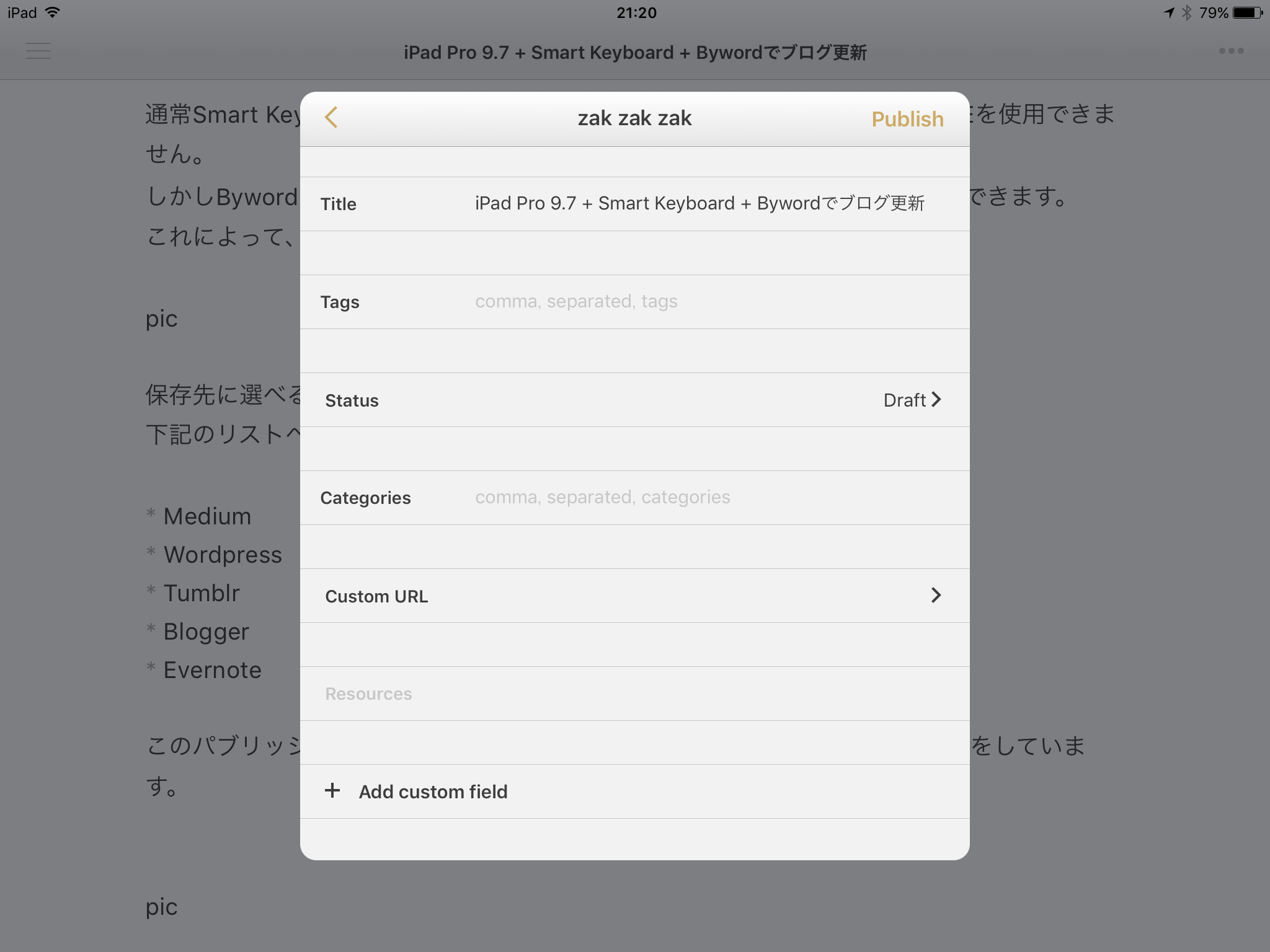Tap the Wordpress list item in the document
The image size is (1270, 952).
tap(223, 554)
